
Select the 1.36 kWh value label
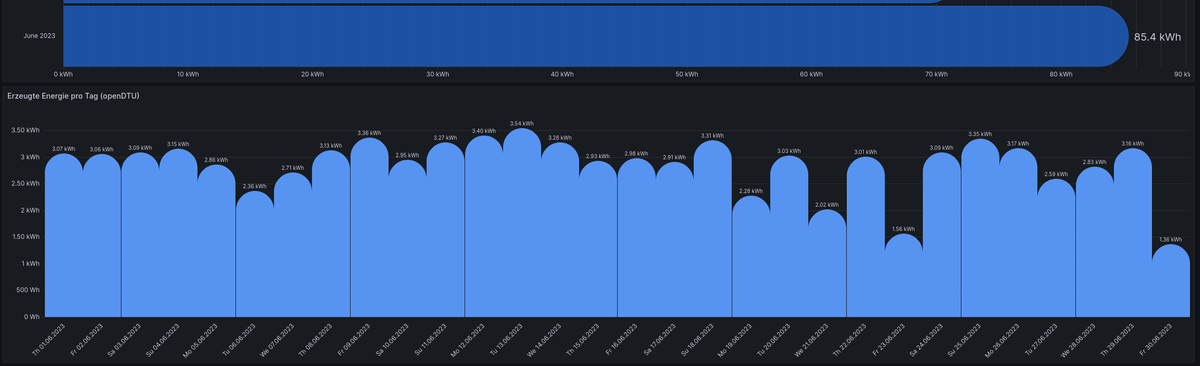pos(1171,240)
